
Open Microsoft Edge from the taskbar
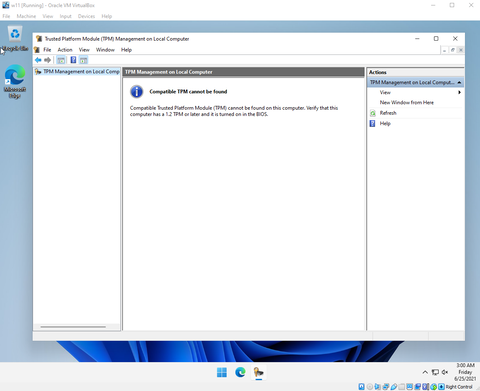tap(240, 372)
